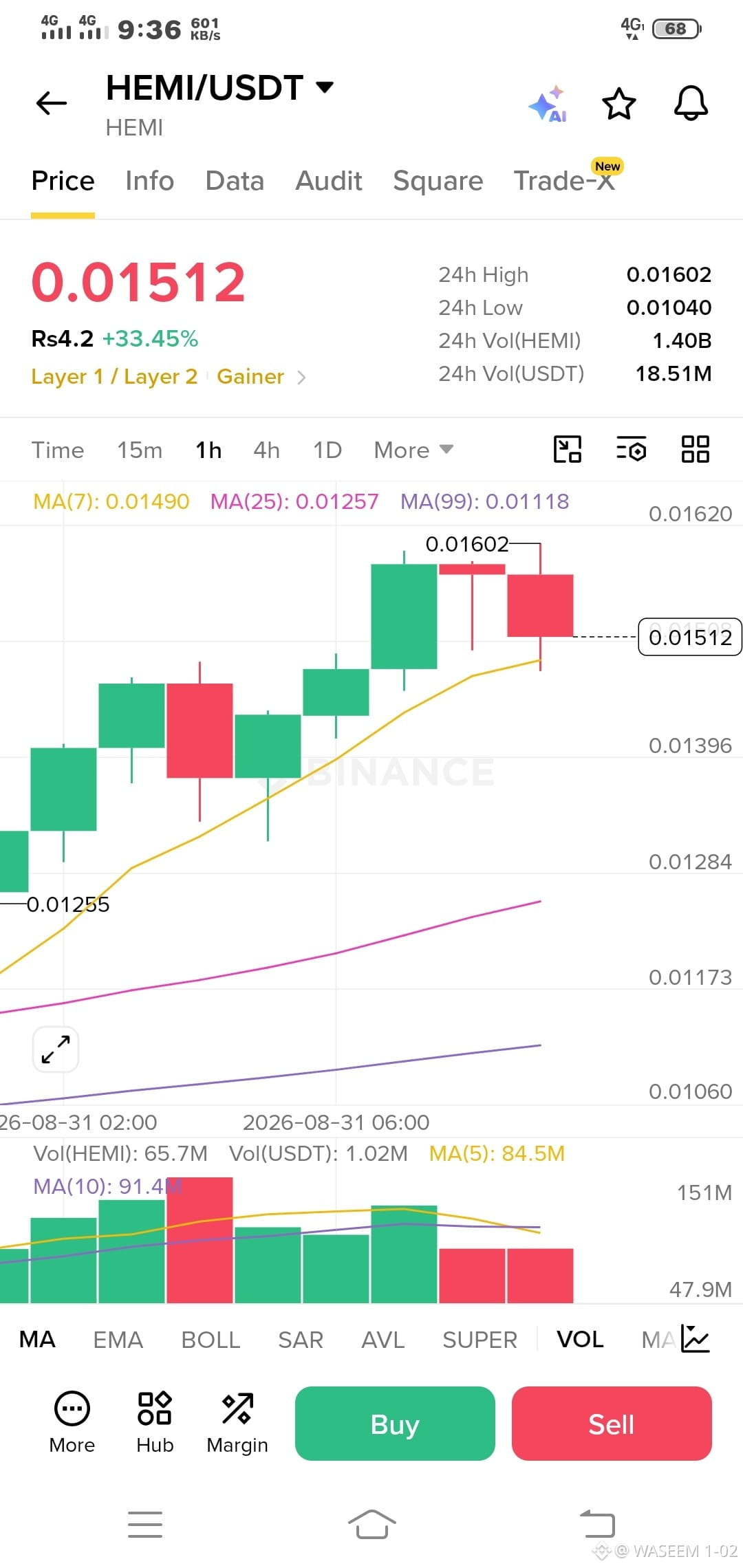Viewport: 743px width, 1568px height.
Task: Toggle the BOLL indicator
Action: [x=211, y=1340]
